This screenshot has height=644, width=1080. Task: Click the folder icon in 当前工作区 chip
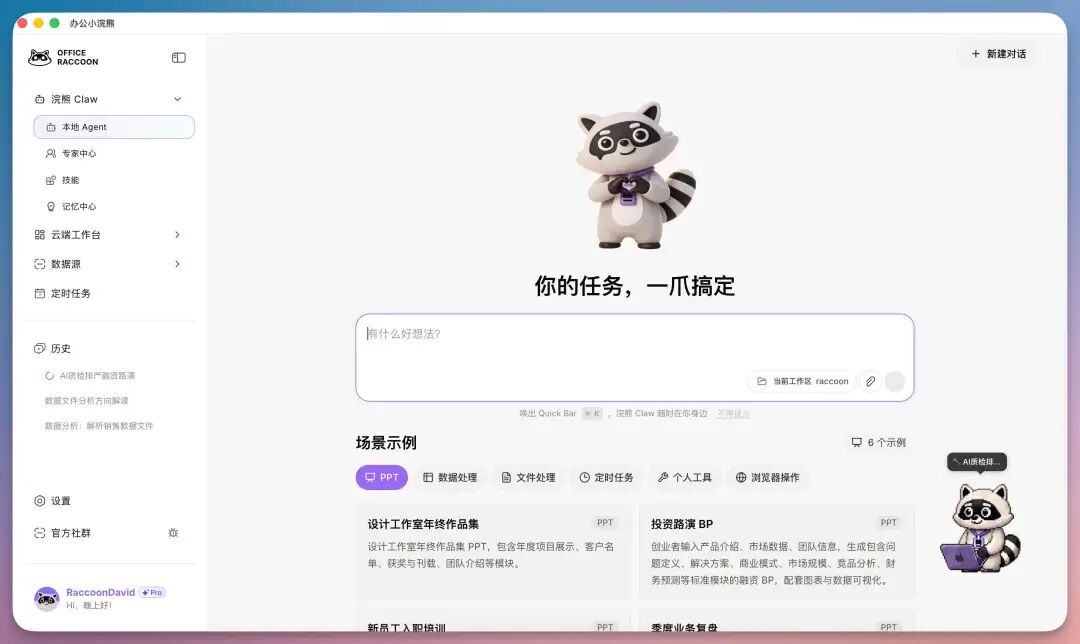762,381
